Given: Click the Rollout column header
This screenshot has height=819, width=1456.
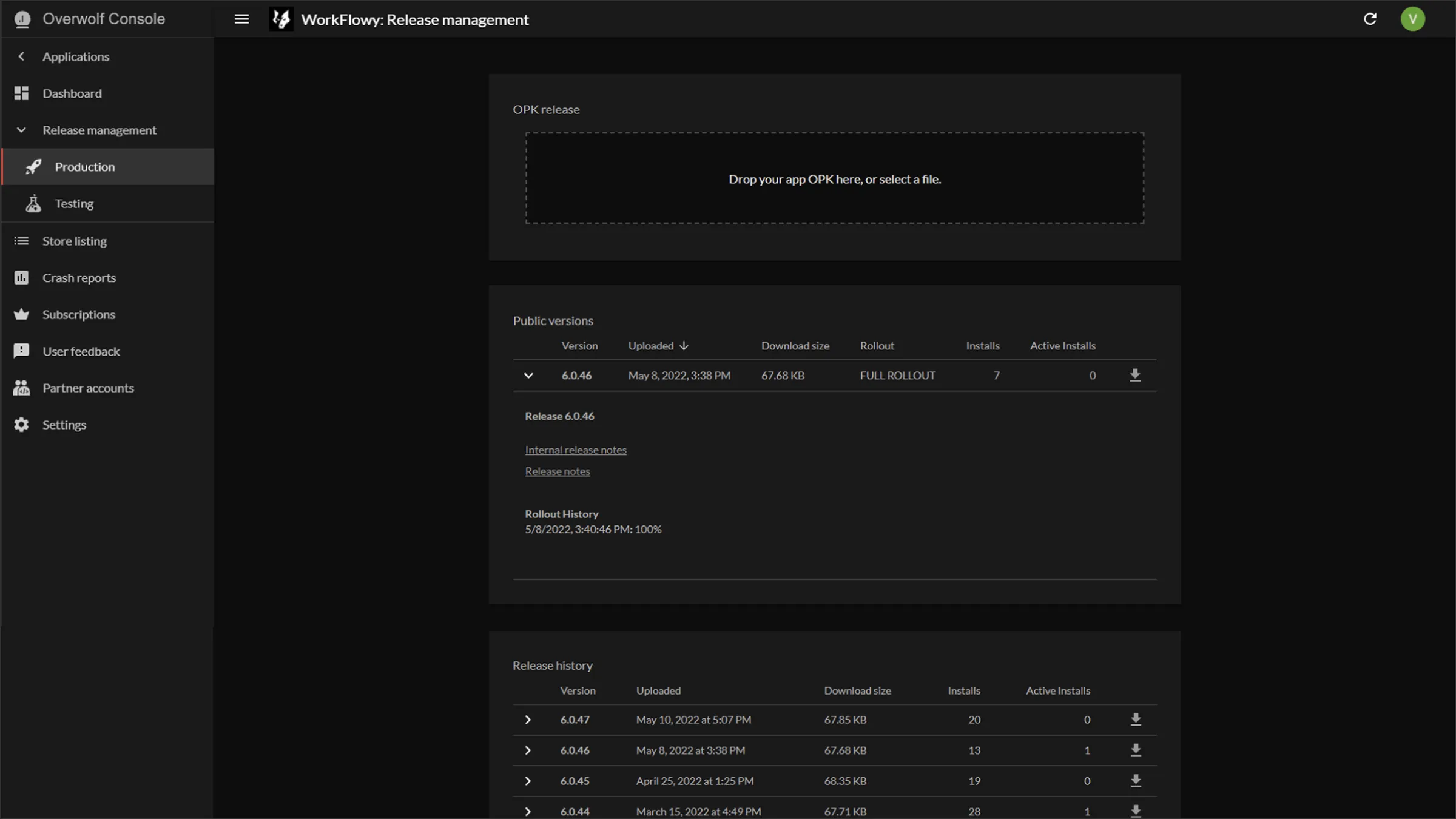Looking at the screenshot, I should pyautogui.click(x=877, y=346).
